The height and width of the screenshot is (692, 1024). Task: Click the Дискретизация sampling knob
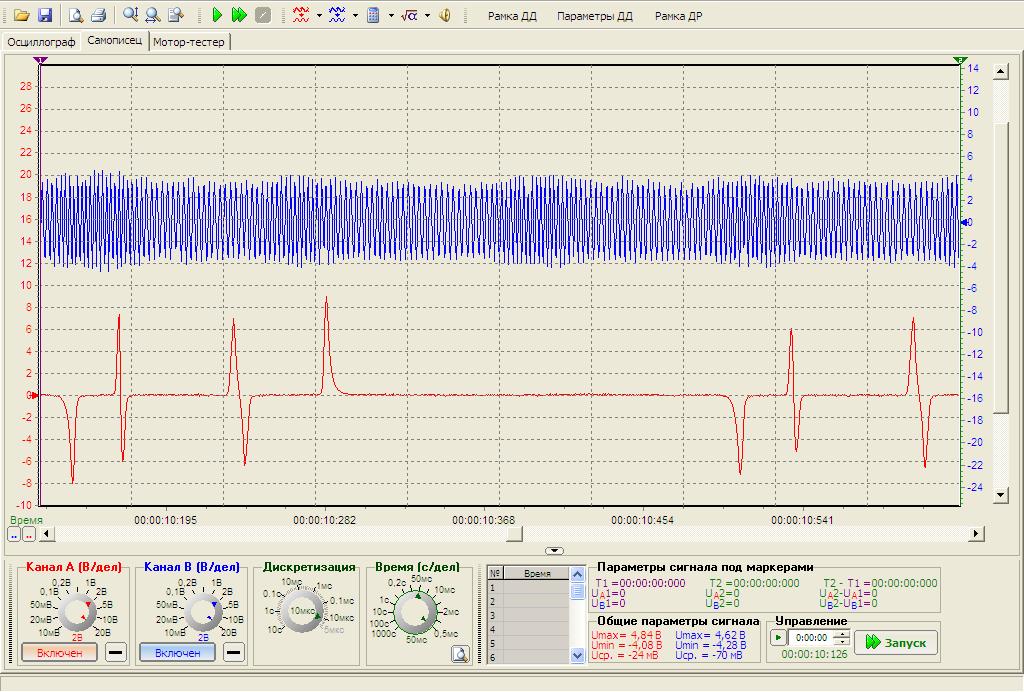pos(302,611)
